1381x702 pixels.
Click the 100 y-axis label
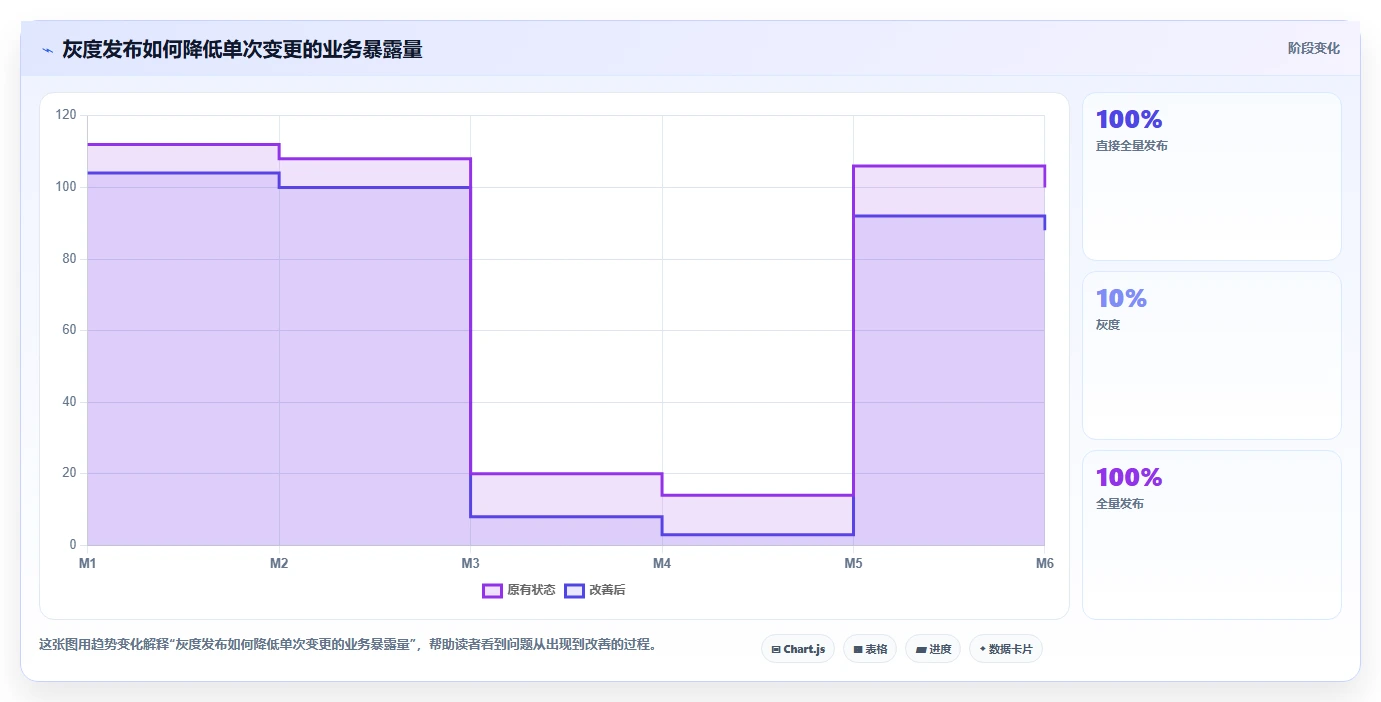click(66, 187)
